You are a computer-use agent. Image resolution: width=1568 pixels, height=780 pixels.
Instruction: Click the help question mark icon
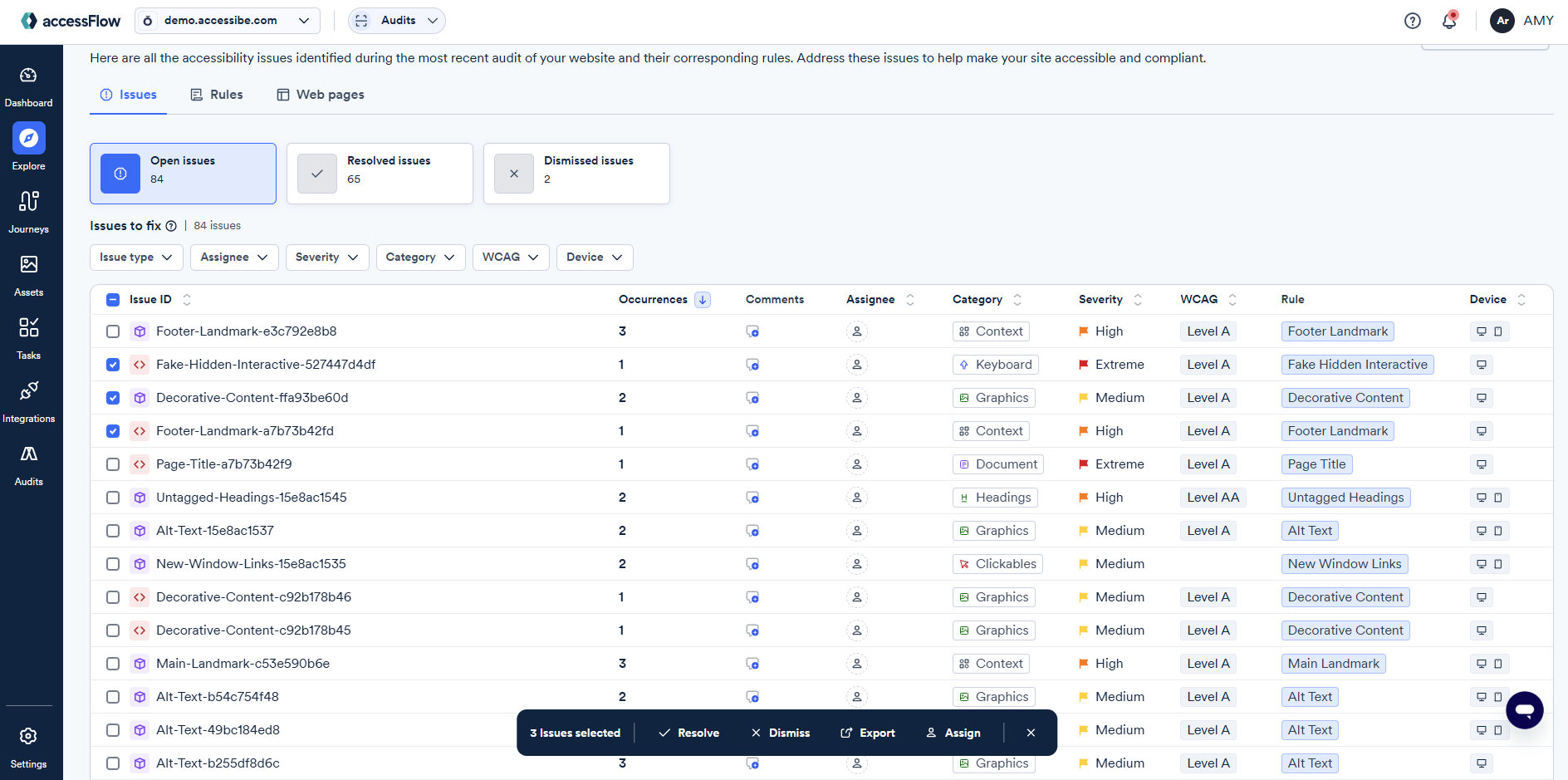(1413, 21)
